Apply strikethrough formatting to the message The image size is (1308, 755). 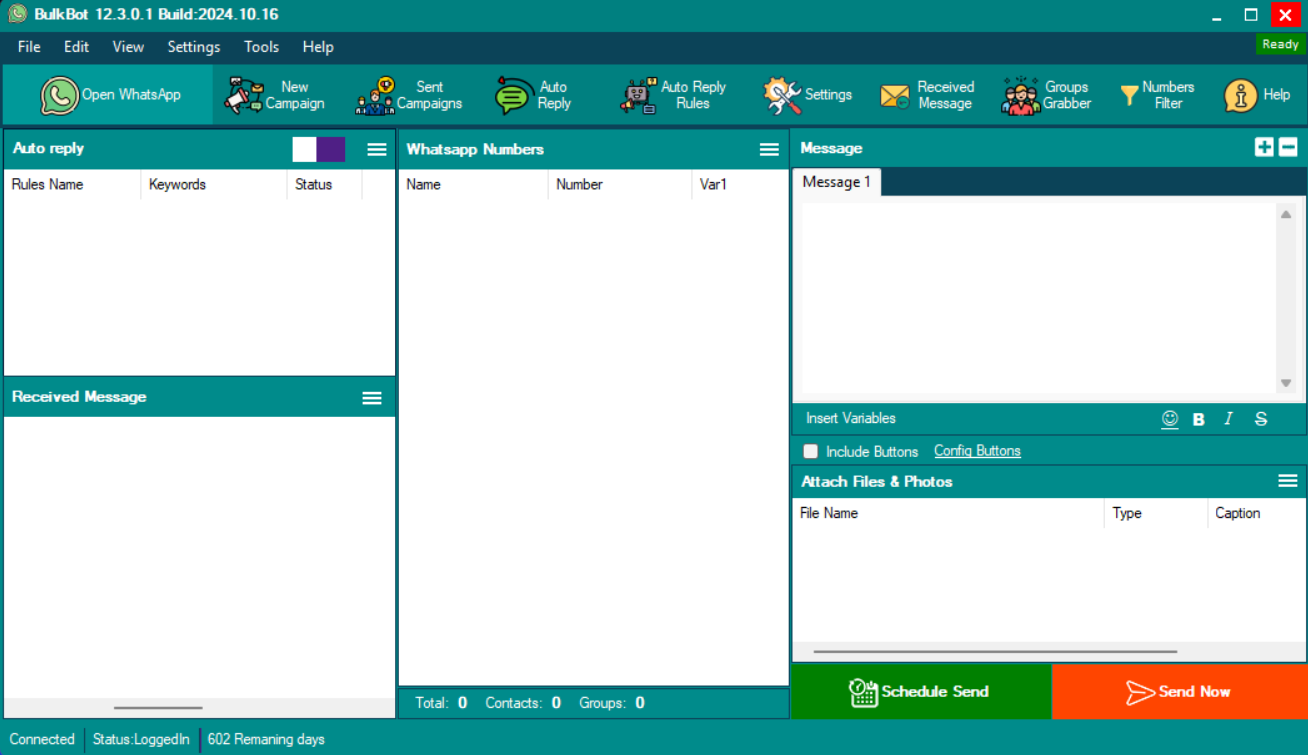pyautogui.click(x=1261, y=419)
